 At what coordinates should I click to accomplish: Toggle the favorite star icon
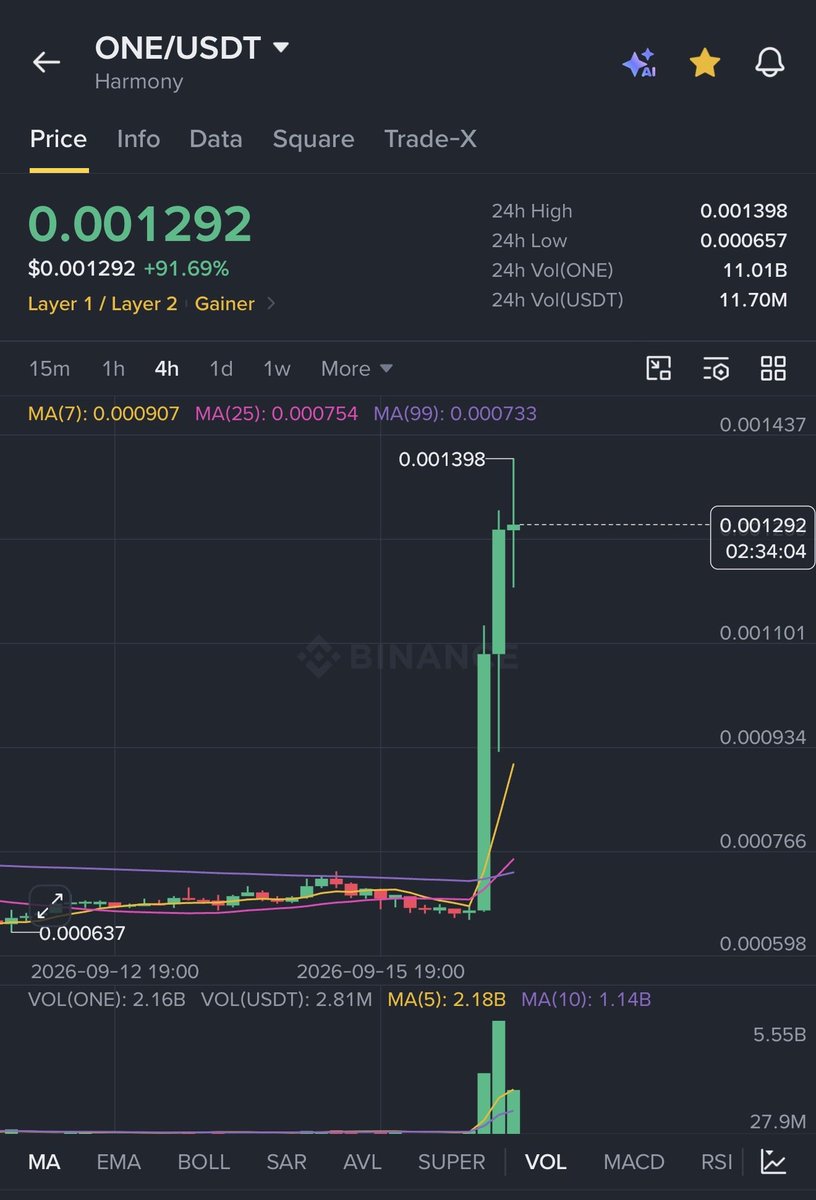click(705, 63)
